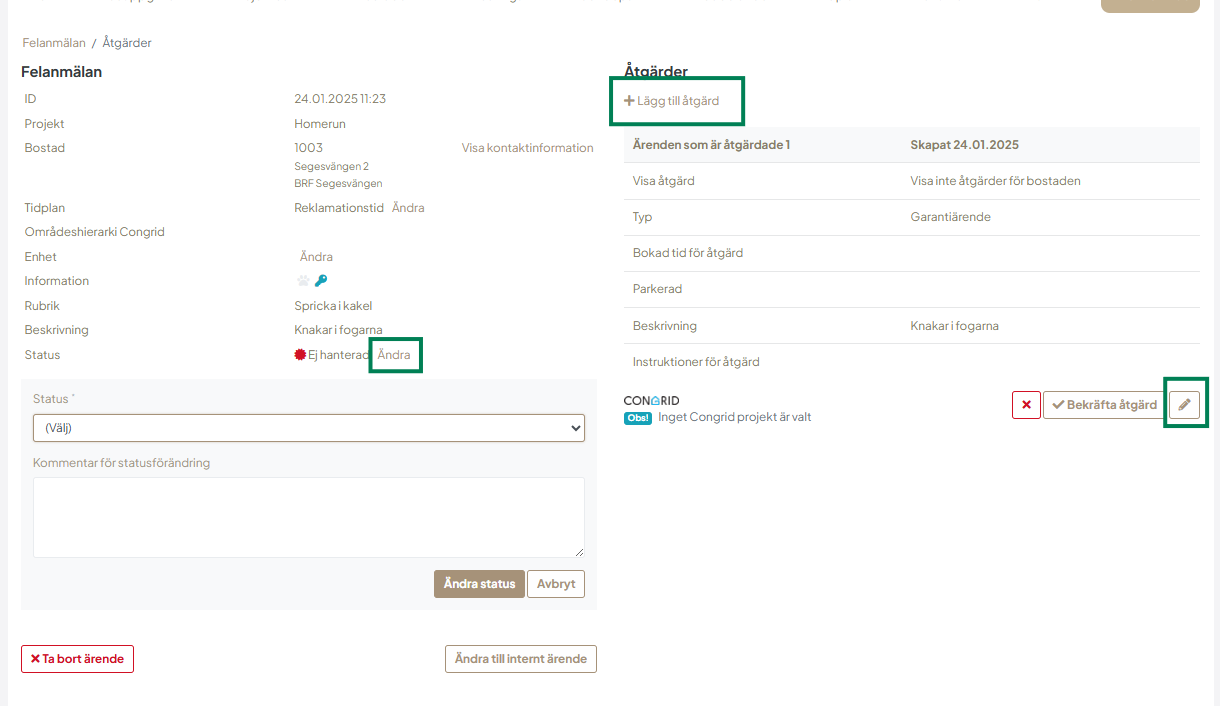
Task: Click the Ta bort ärende button
Action: [x=77, y=659]
